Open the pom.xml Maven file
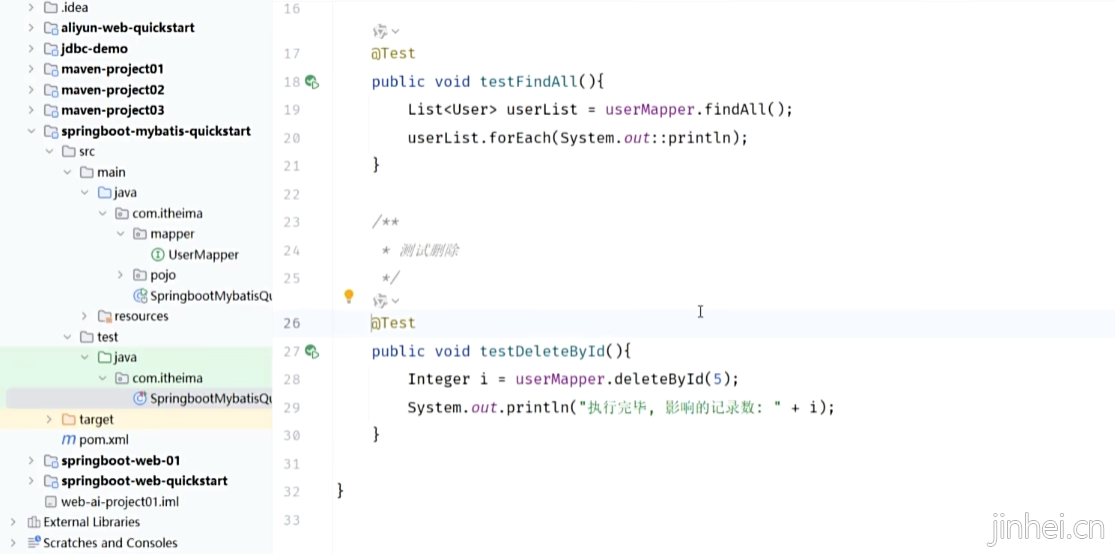 click(x=103, y=440)
